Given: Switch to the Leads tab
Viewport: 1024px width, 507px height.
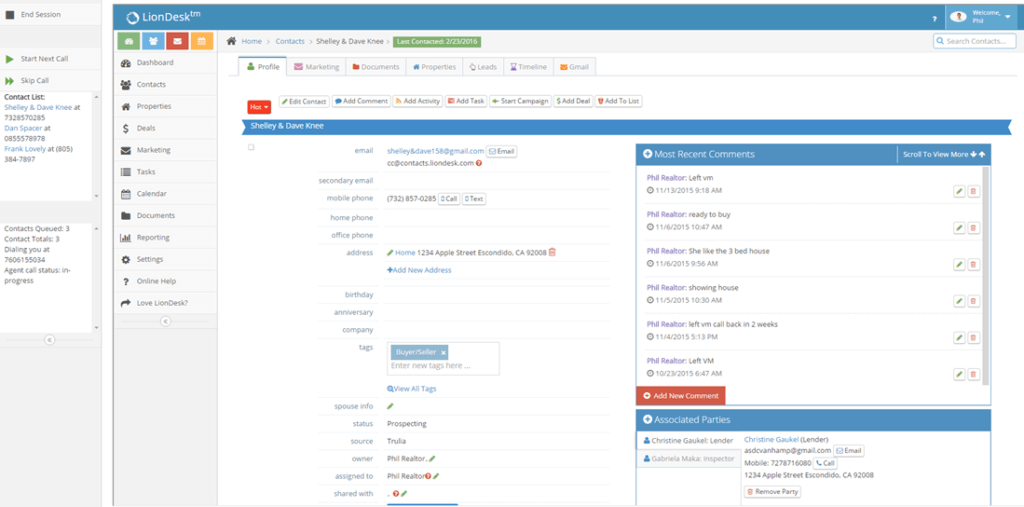Looking at the screenshot, I should click(x=483, y=67).
